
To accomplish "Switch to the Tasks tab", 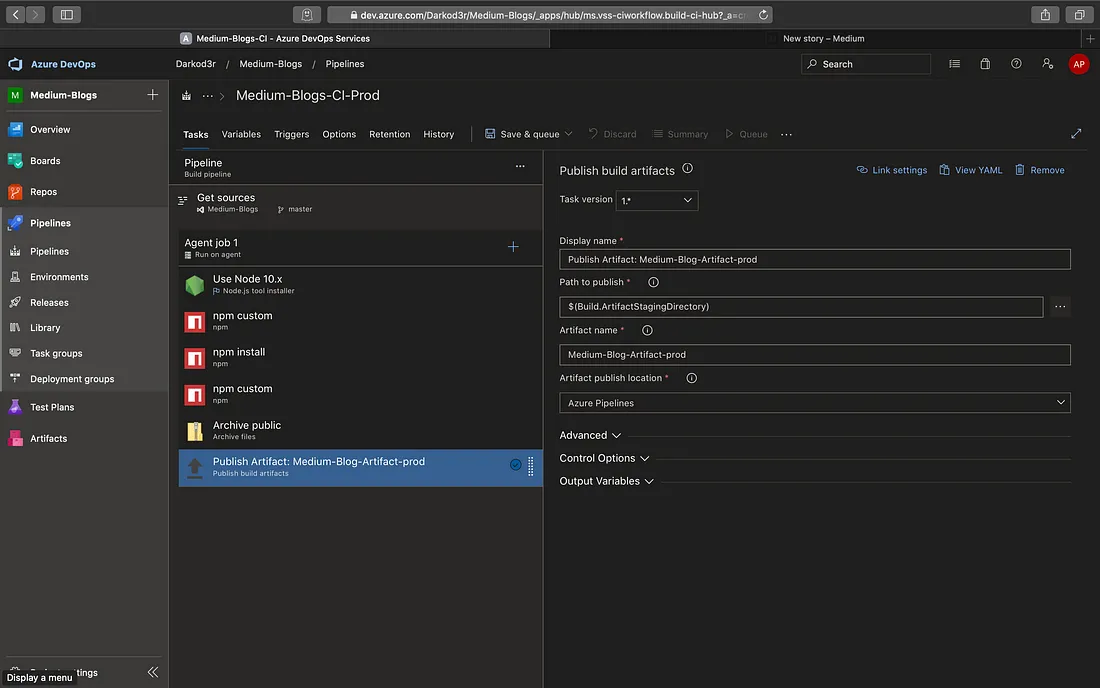I will pyautogui.click(x=196, y=134).
